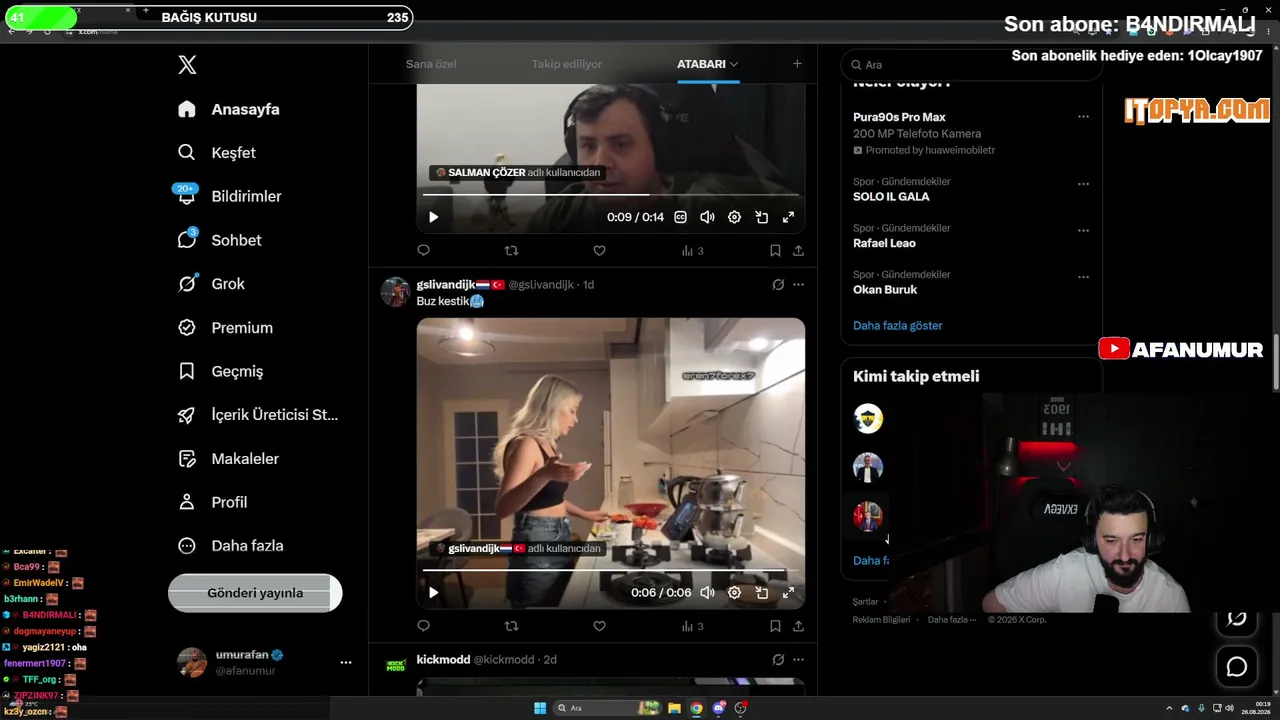This screenshot has height=720, width=1280.
Task: Mute the gslivandijk video
Action: [x=707, y=592]
